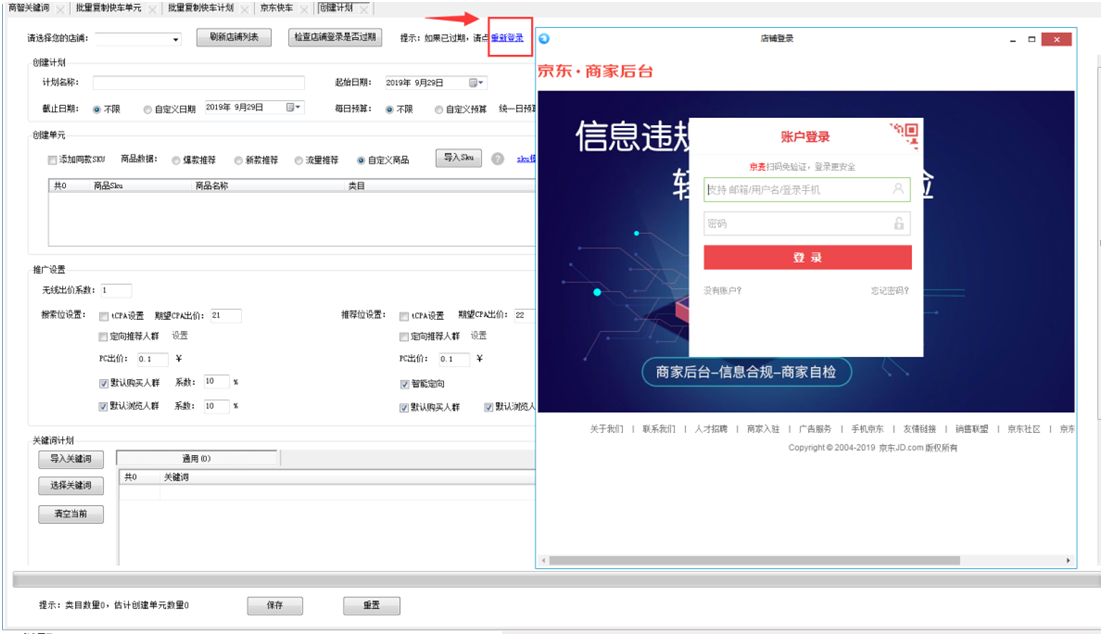Minimize the 店铺登录 window
Image resolution: width=1103 pixels, height=636 pixels.
point(1012,39)
